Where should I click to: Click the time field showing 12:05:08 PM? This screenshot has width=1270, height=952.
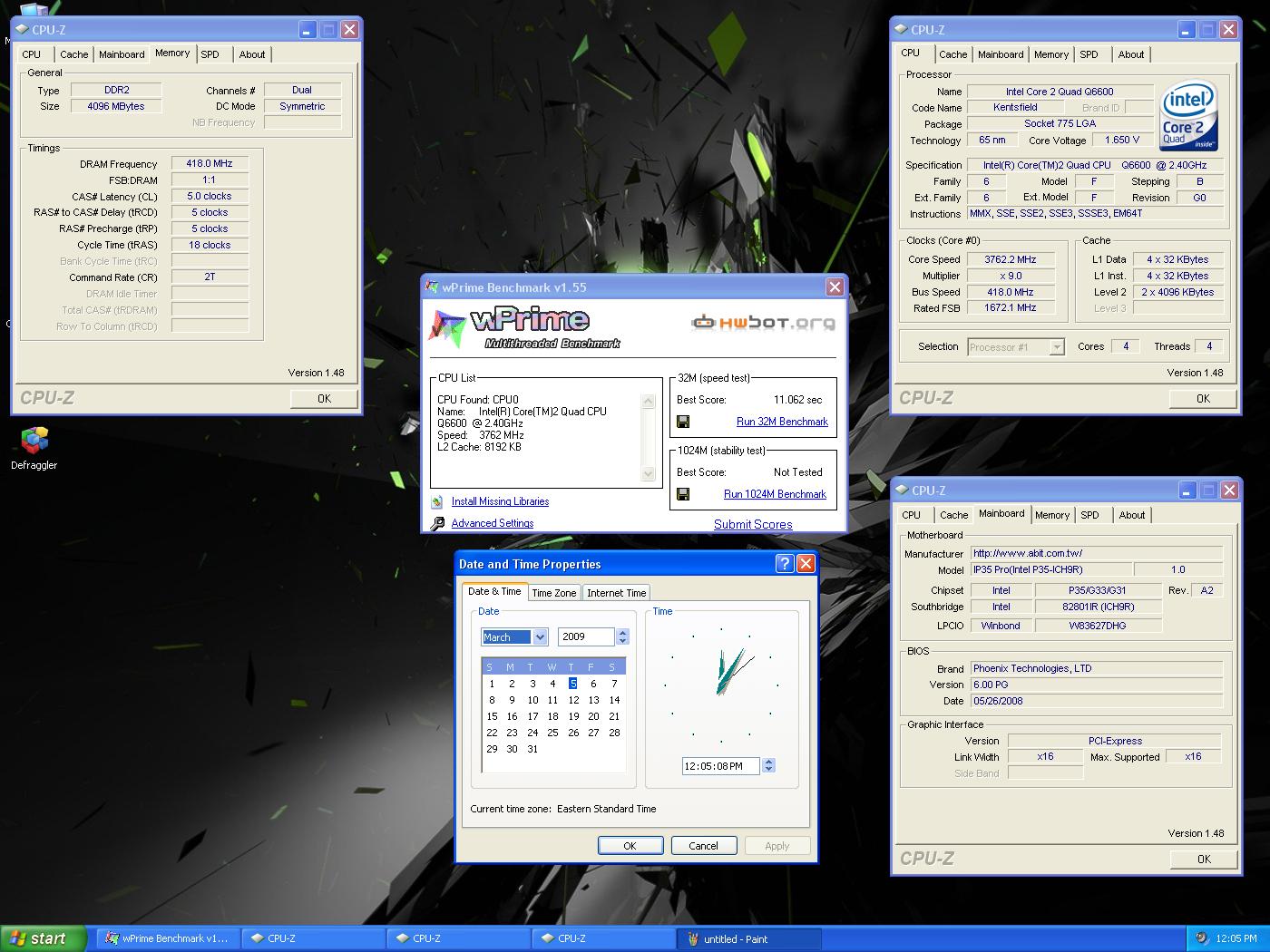point(721,766)
